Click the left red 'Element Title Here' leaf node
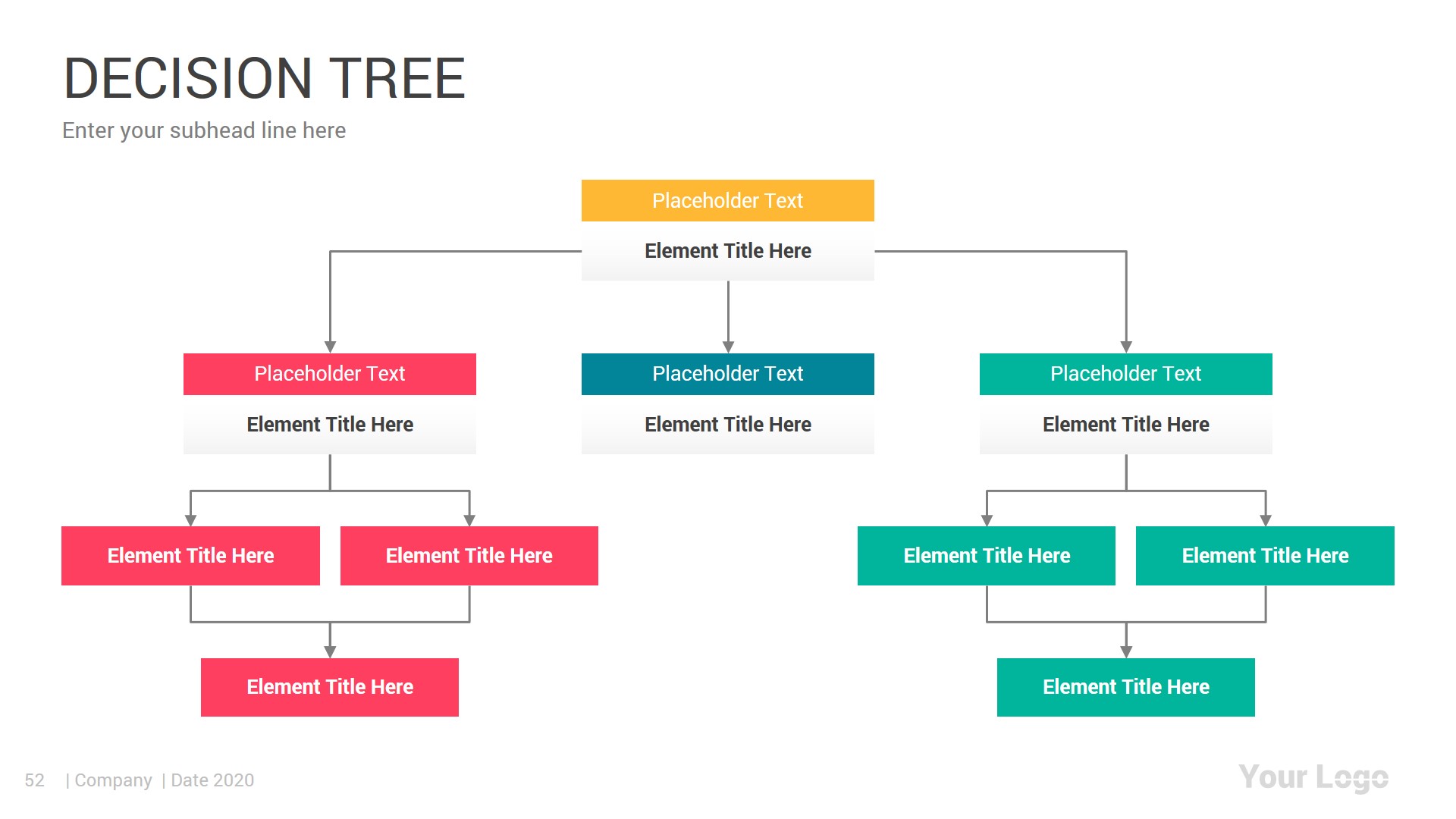 190,555
